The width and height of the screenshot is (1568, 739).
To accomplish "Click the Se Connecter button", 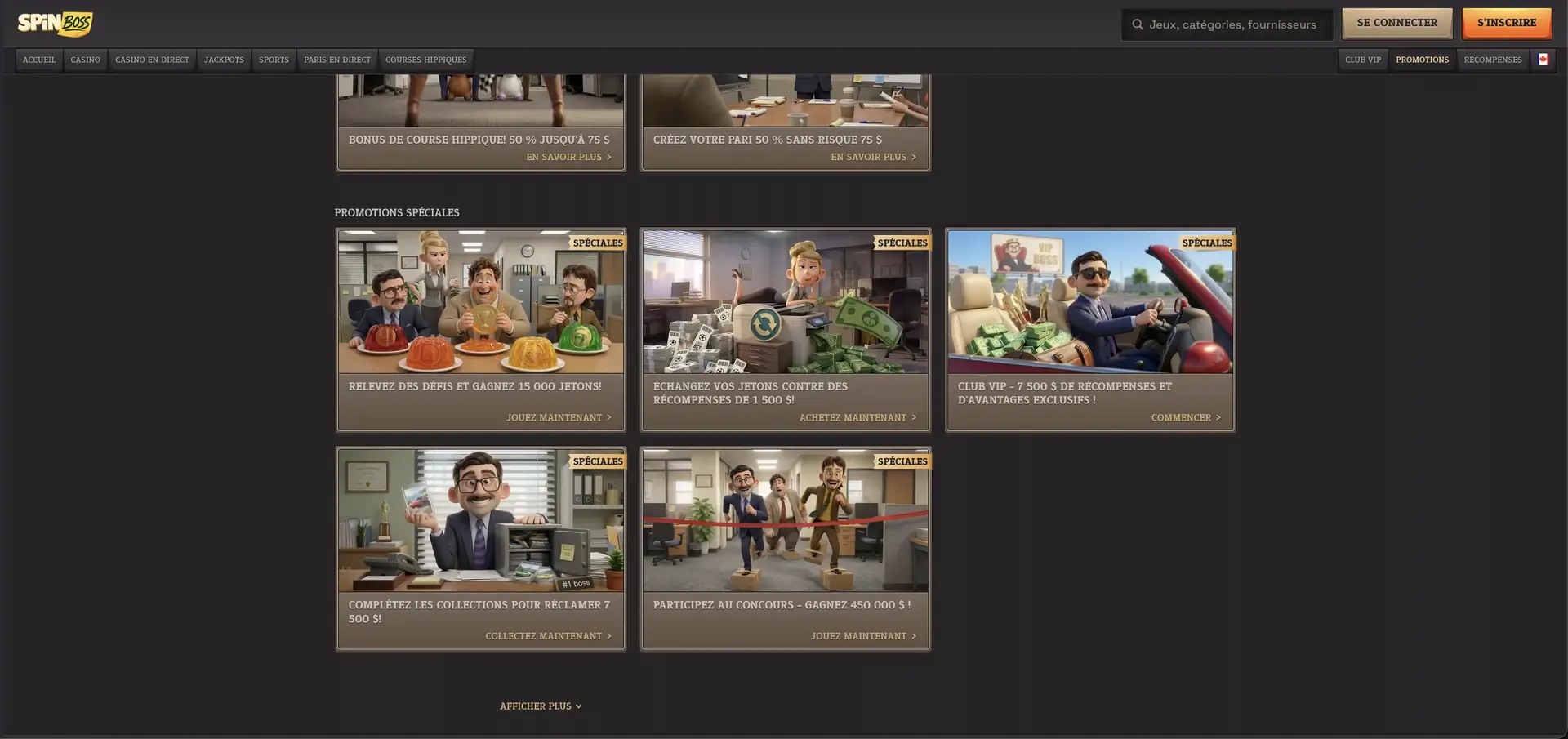I will tap(1396, 23).
